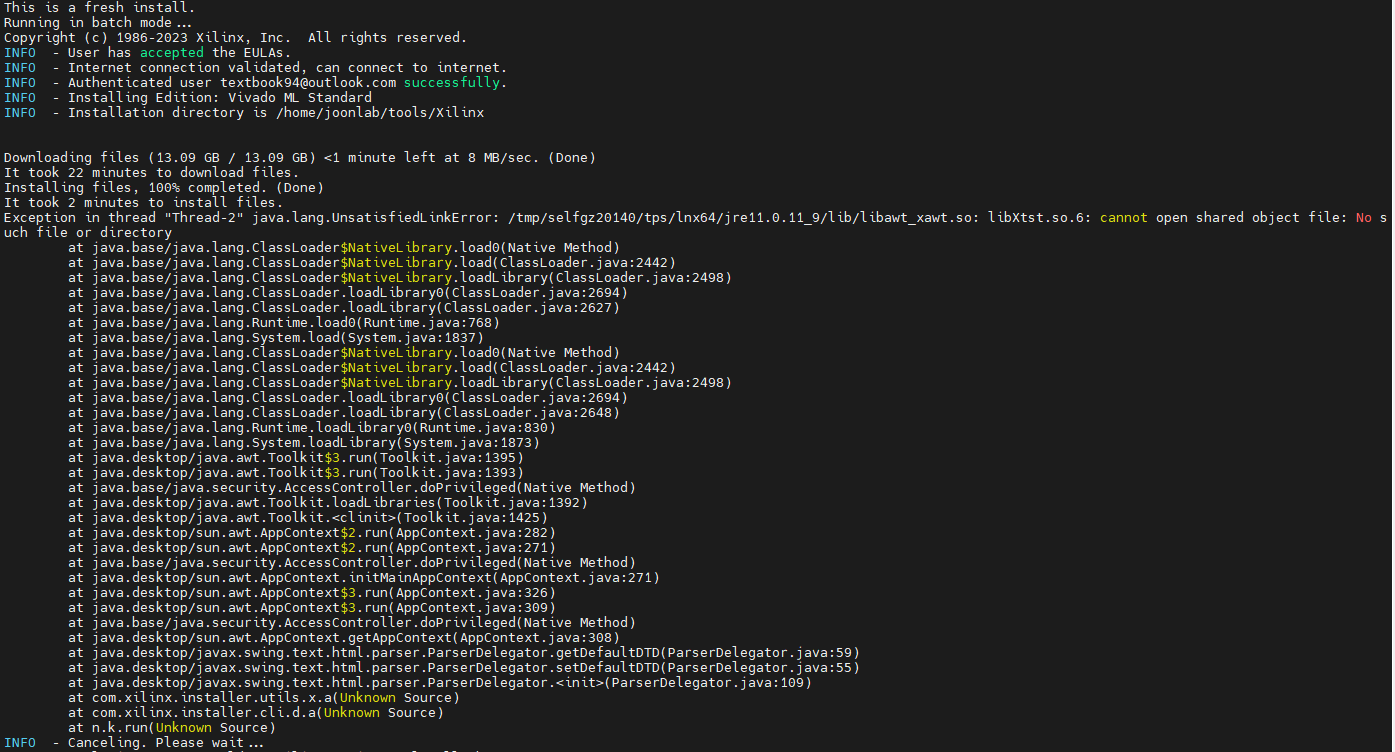Click the ClassLoader.loadLibrary(ClassLoader.java:2627) line

point(344,308)
